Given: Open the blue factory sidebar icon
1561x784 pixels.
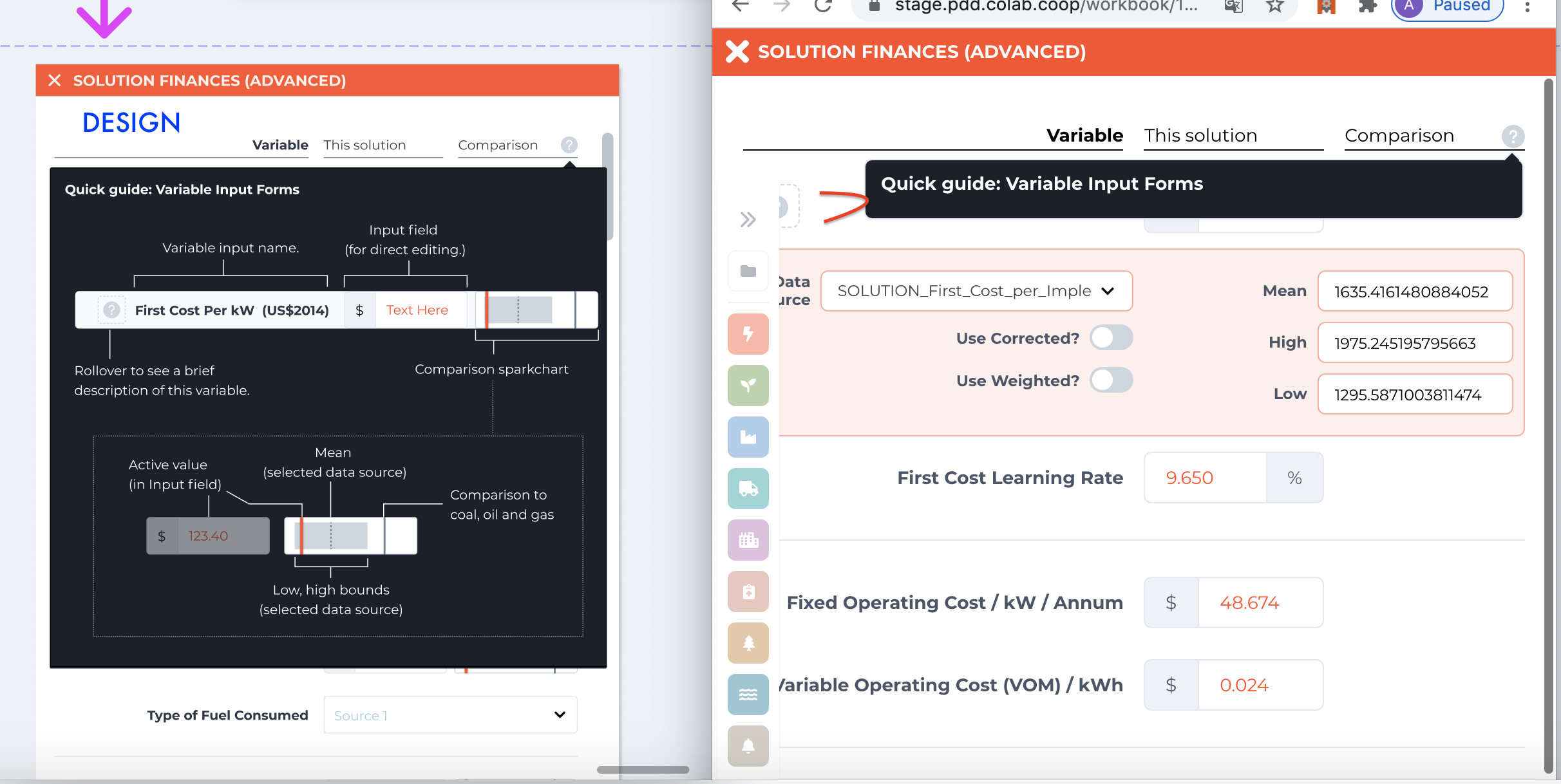Looking at the screenshot, I should point(748,437).
